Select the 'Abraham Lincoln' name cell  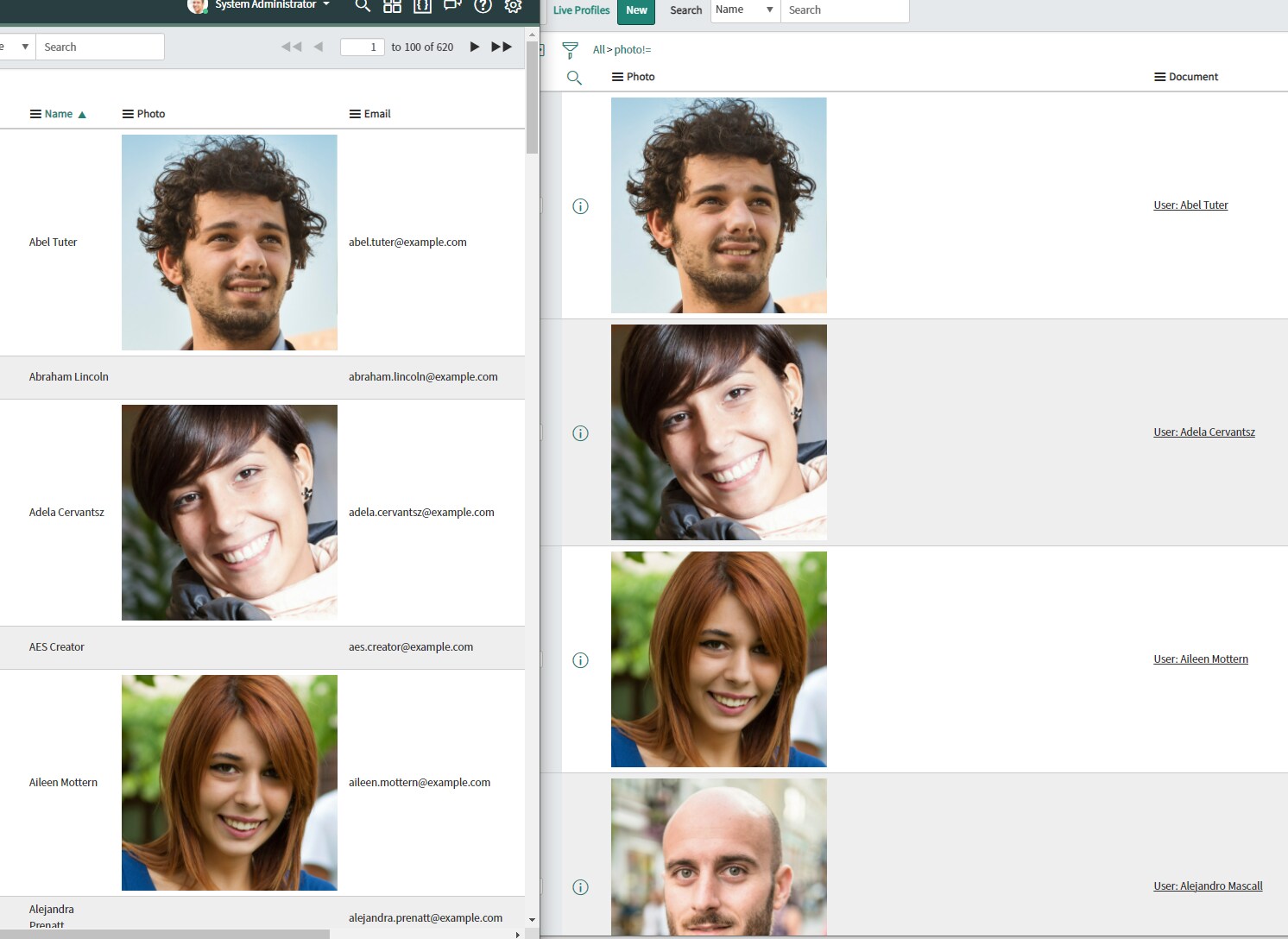(x=69, y=377)
